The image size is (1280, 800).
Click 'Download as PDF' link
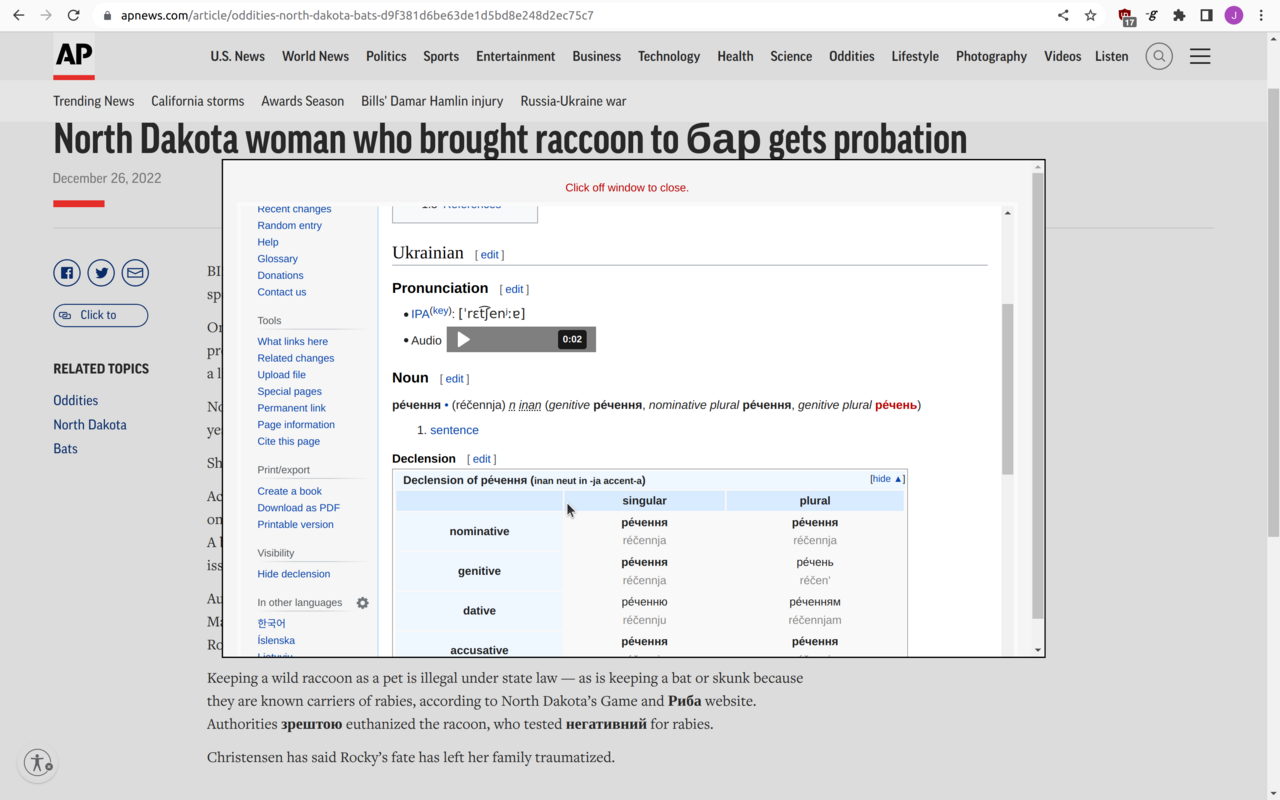(298, 508)
